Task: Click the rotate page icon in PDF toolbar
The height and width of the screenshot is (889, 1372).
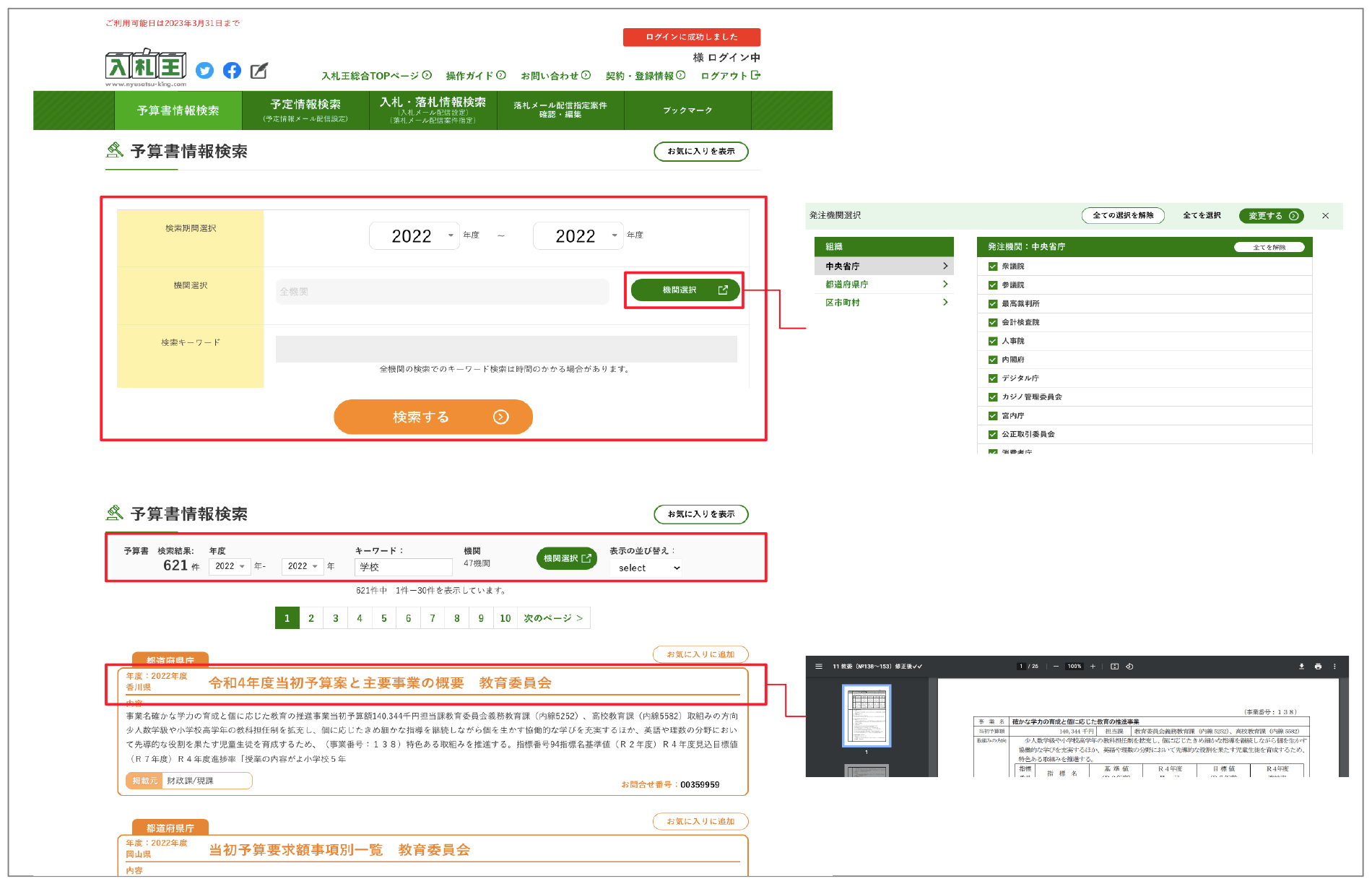Action: point(1129,667)
